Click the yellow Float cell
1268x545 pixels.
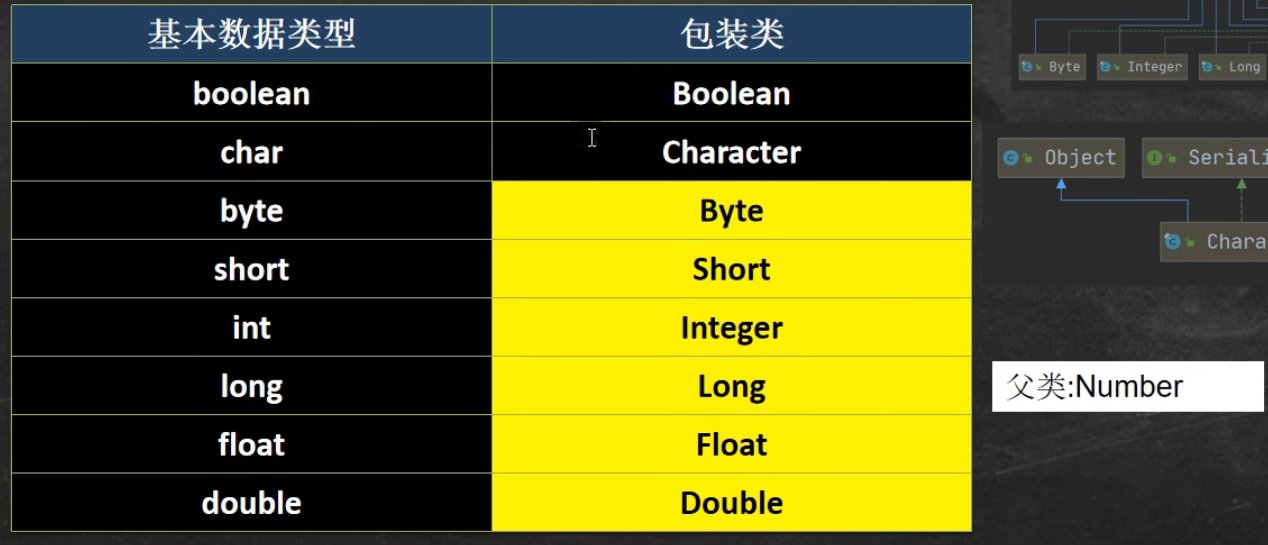(732, 445)
